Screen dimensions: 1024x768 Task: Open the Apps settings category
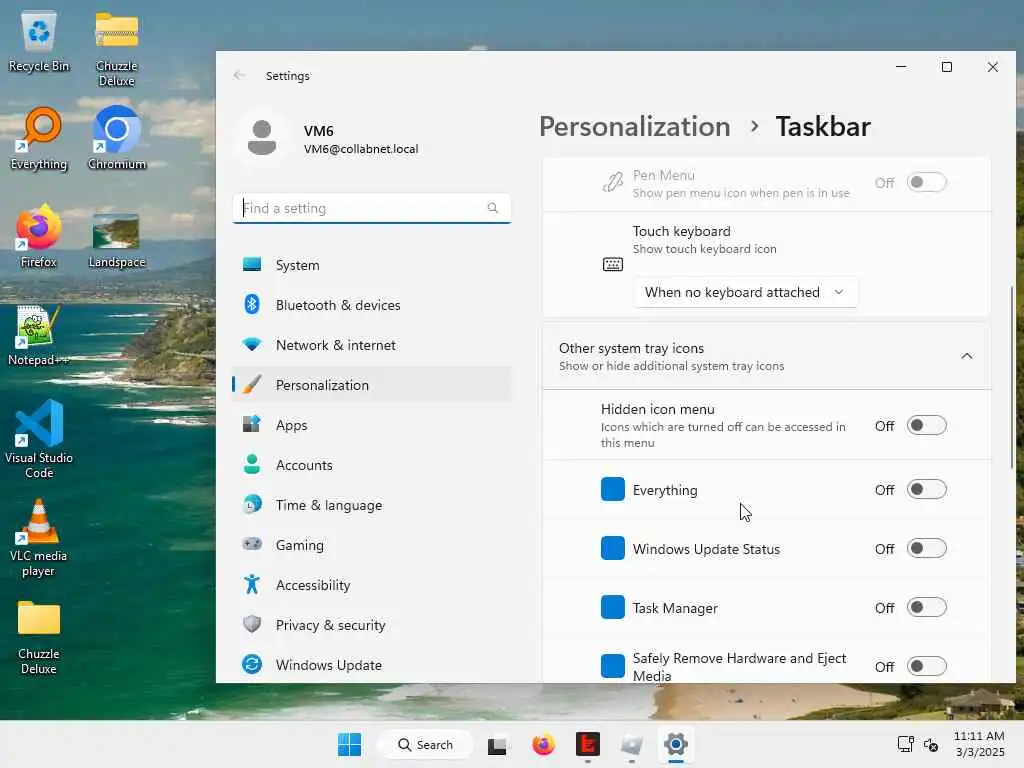pos(372,425)
